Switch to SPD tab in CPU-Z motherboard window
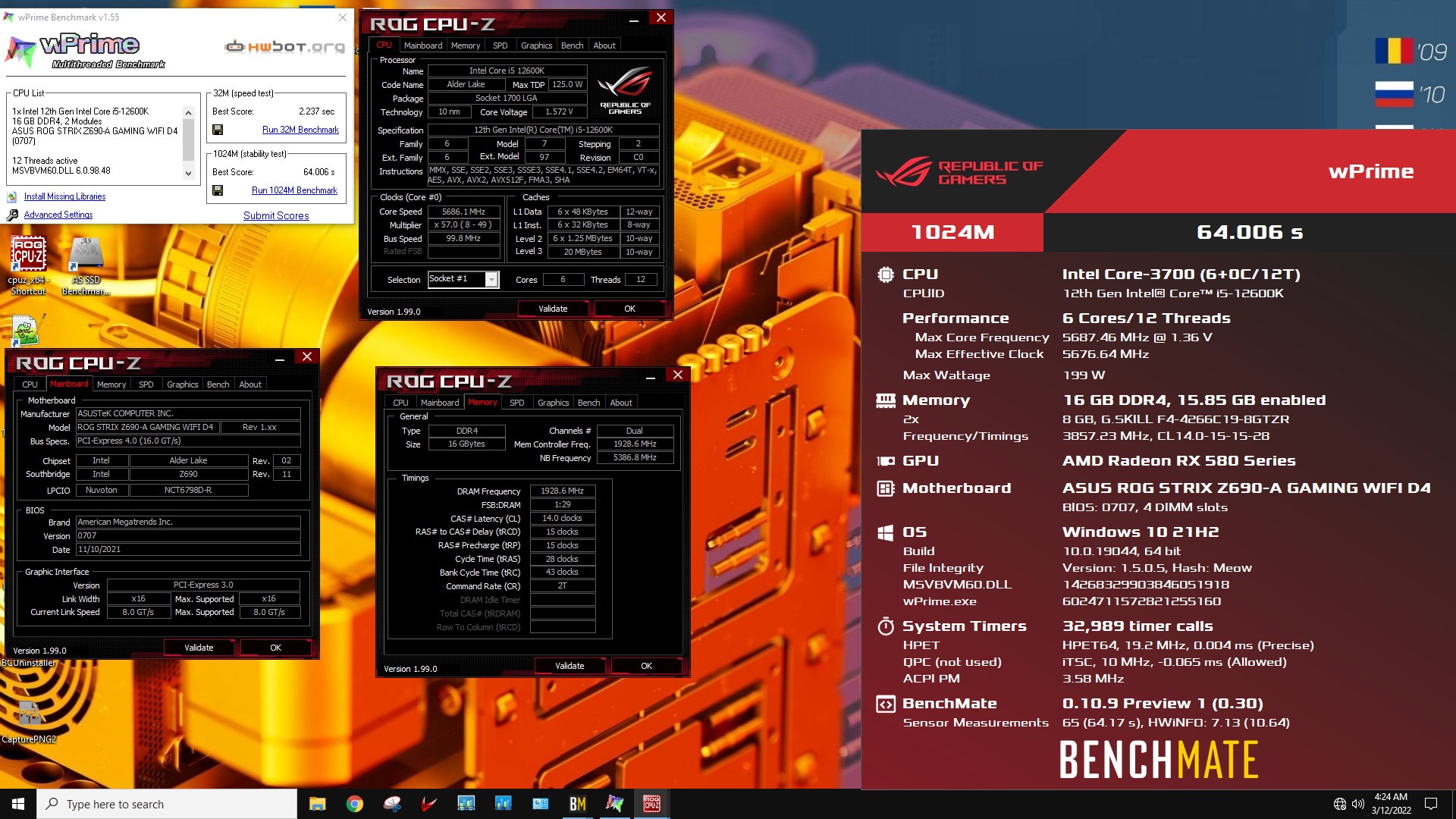 point(146,384)
